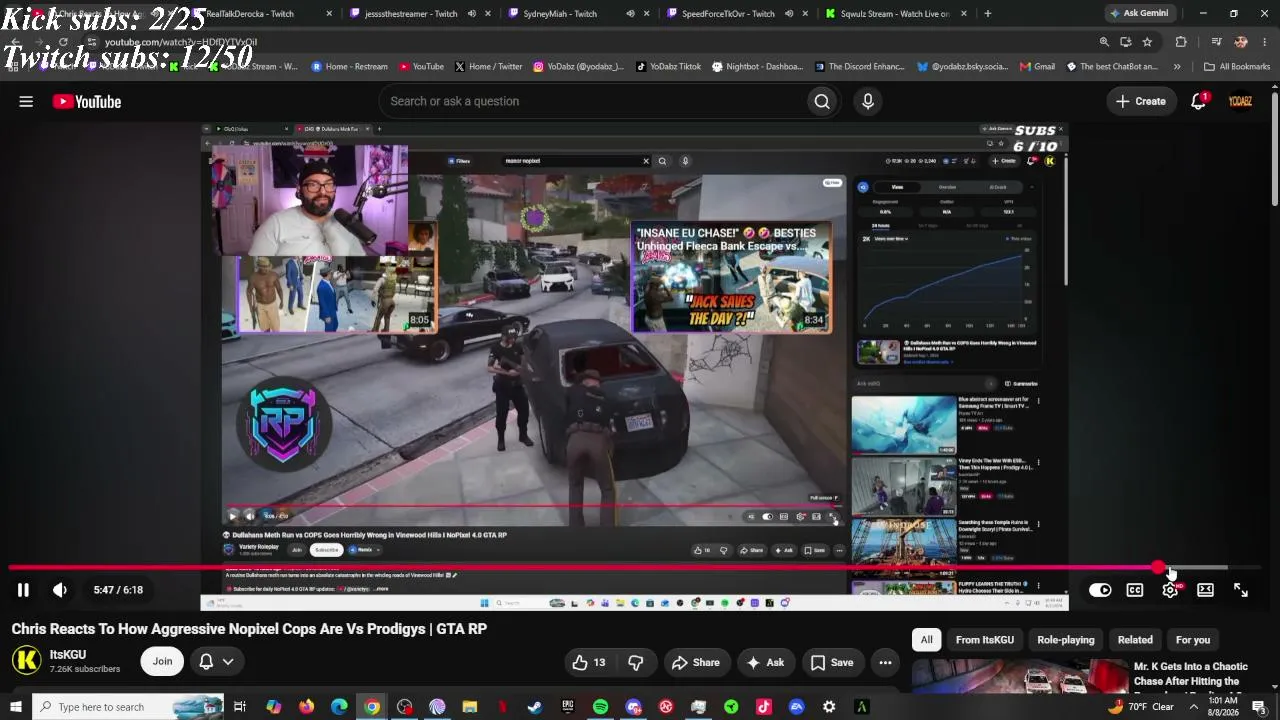Screen dimensions: 1280x720
Task: Open the ItsKGU channel avatar
Action: pos(27,660)
